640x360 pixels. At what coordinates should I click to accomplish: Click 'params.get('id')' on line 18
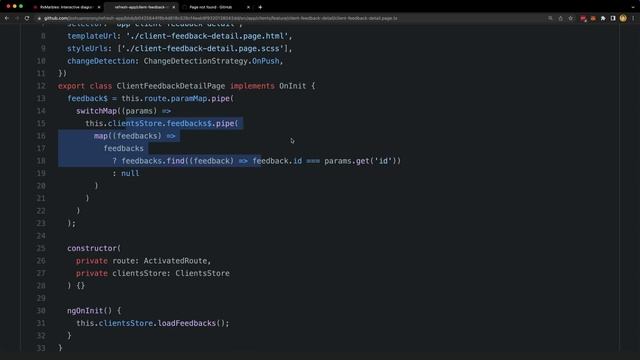(x=360, y=161)
